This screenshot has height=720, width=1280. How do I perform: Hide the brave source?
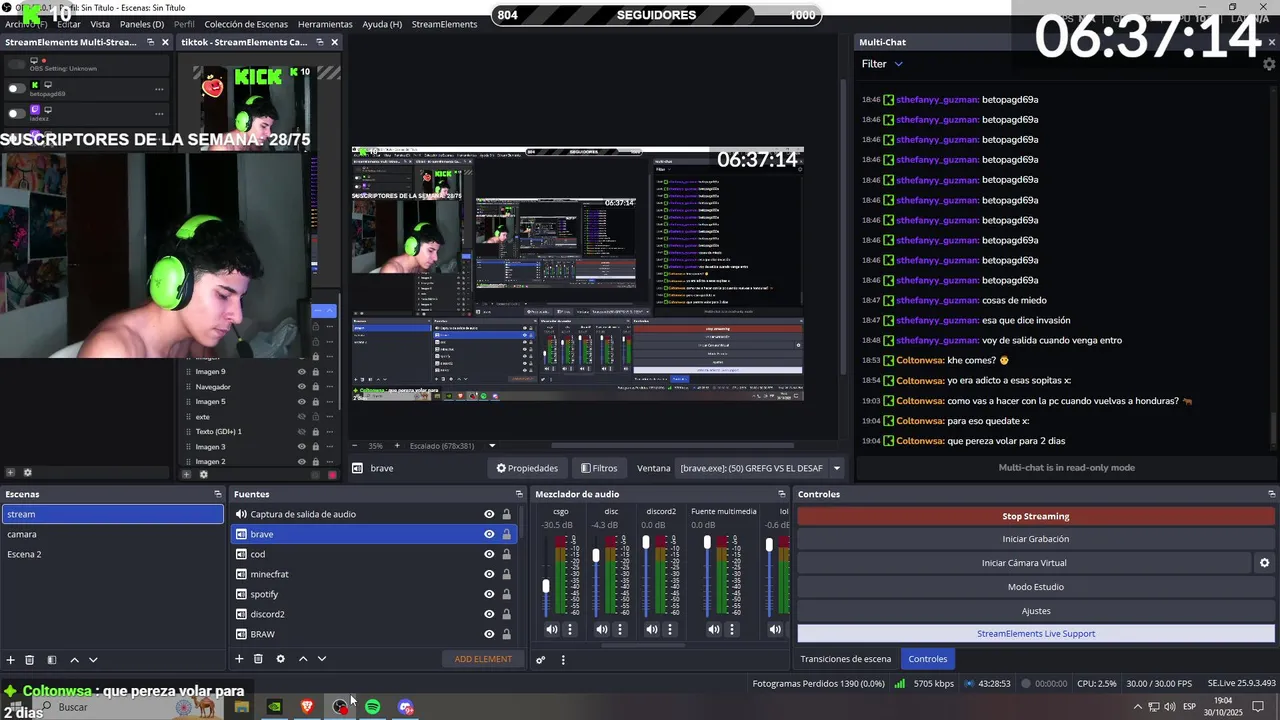pos(489,534)
